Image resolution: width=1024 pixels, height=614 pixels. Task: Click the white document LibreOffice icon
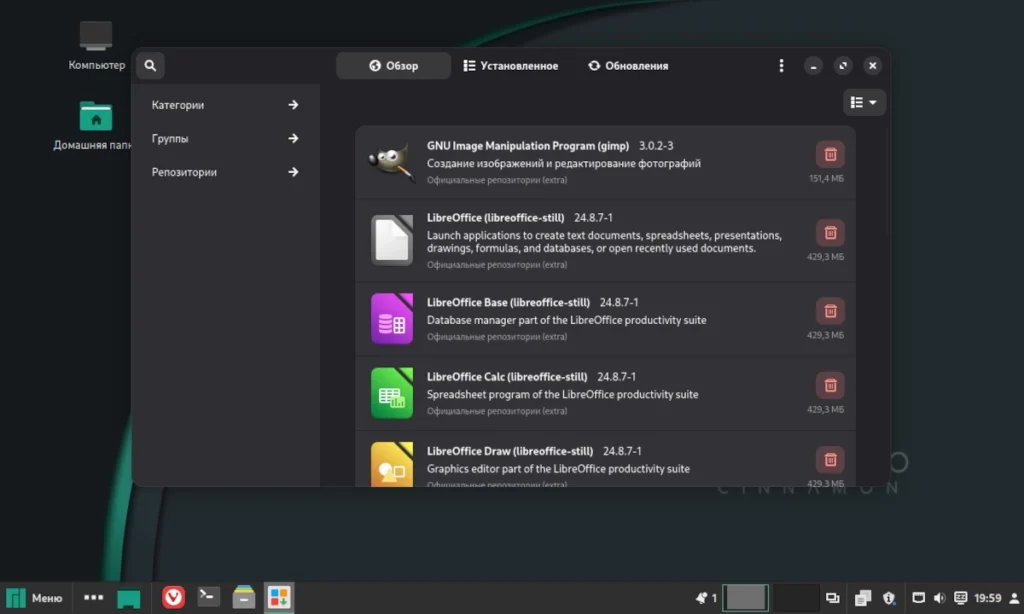(392, 240)
